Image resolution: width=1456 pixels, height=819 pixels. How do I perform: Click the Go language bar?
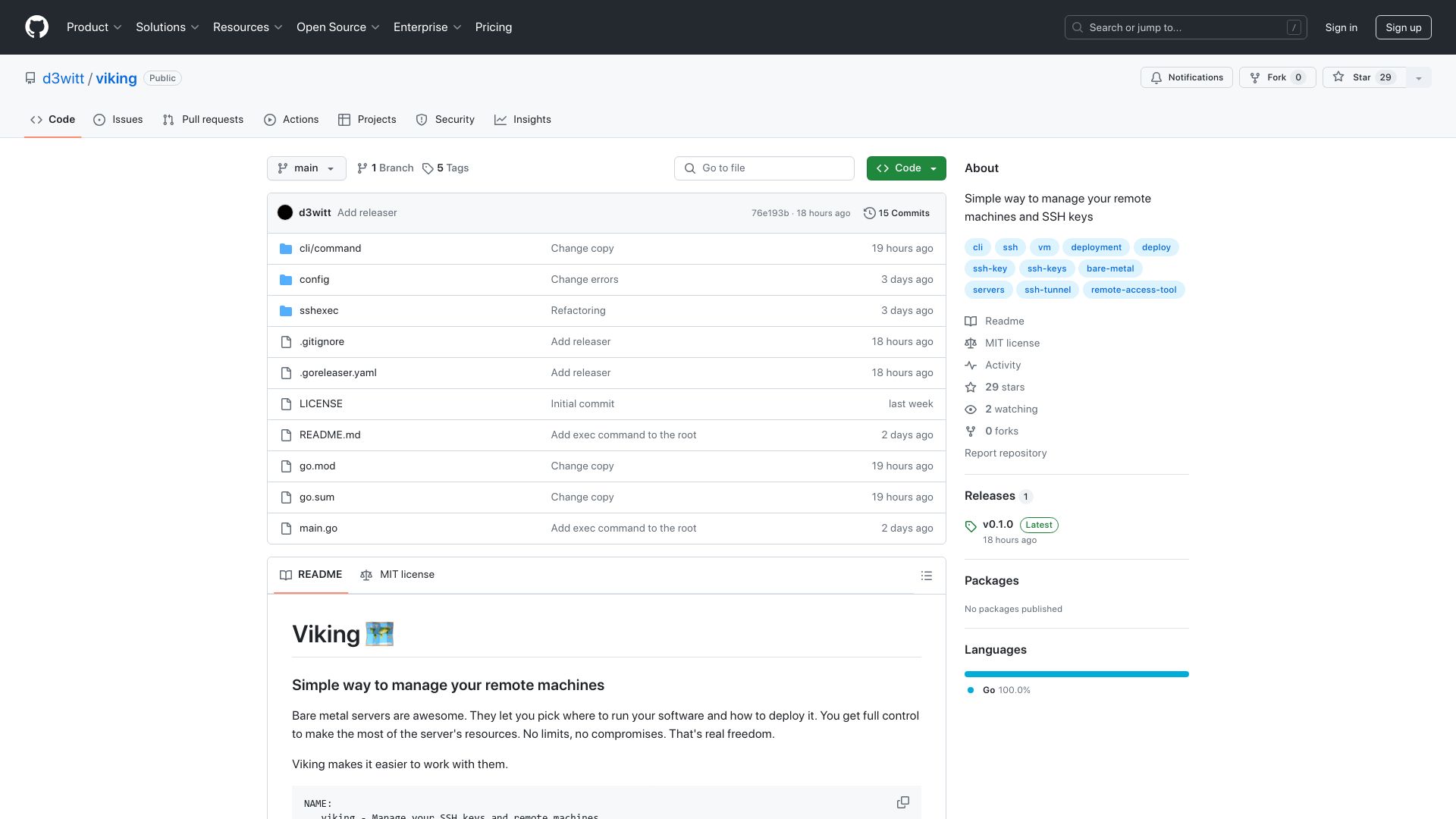pyautogui.click(x=1077, y=674)
